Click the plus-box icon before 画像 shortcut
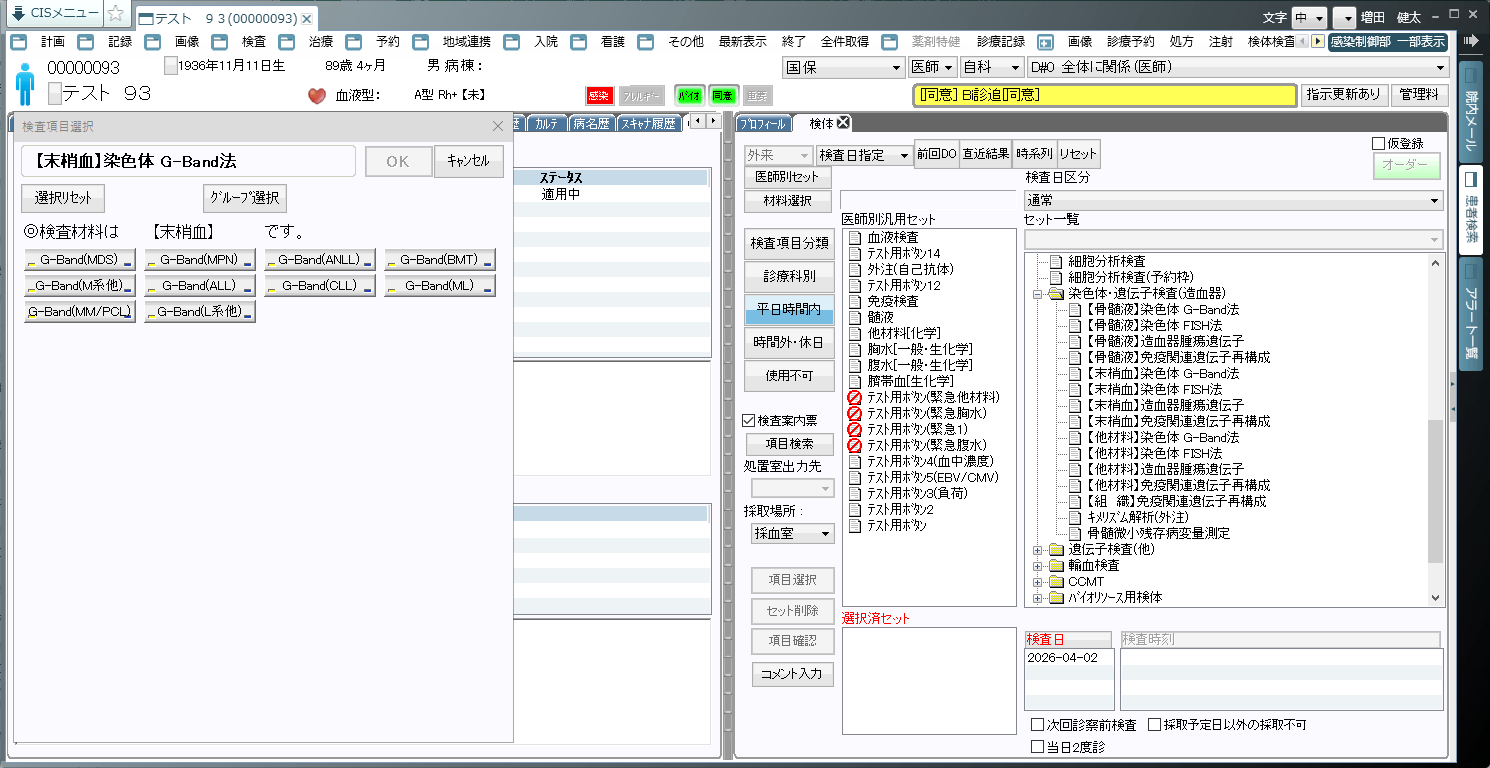The height and width of the screenshot is (768, 1490). [x=1046, y=42]
